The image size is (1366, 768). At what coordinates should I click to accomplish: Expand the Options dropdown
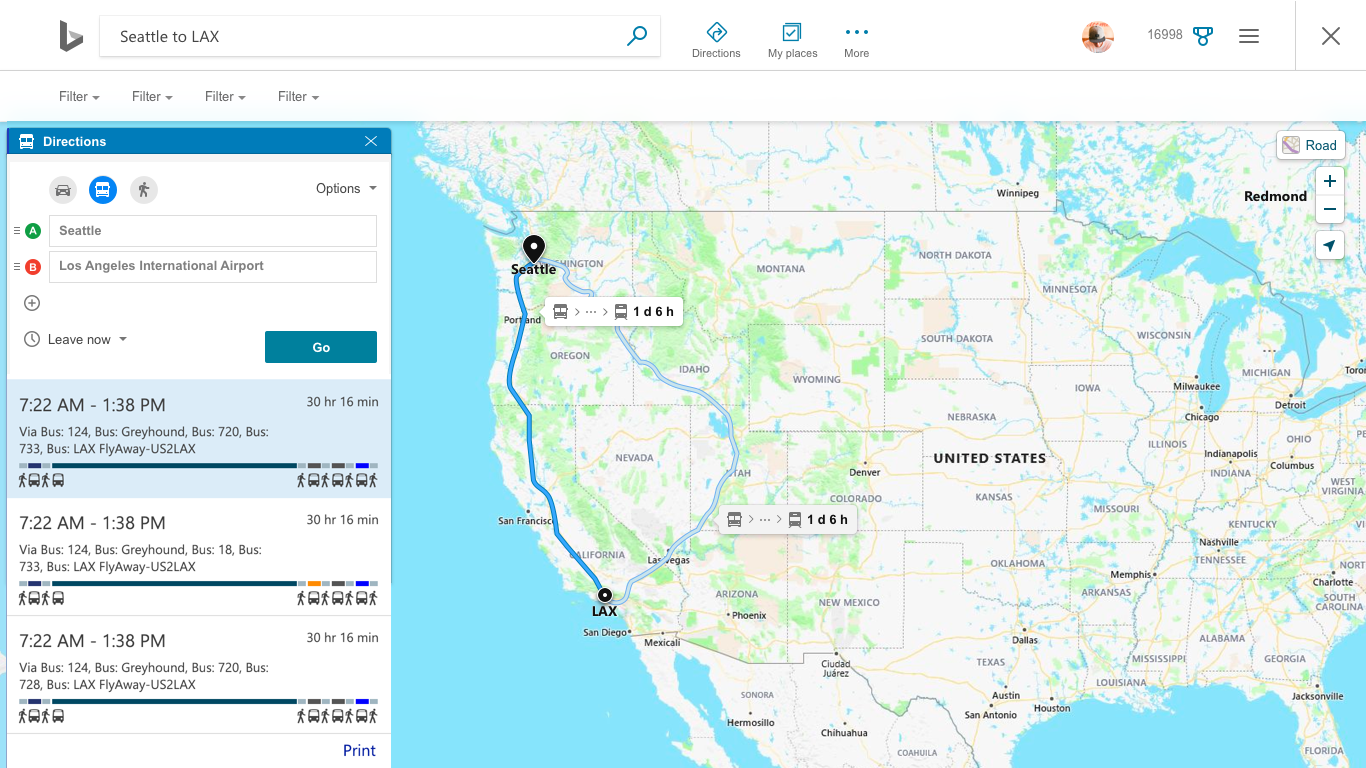[x=346, y=188]
